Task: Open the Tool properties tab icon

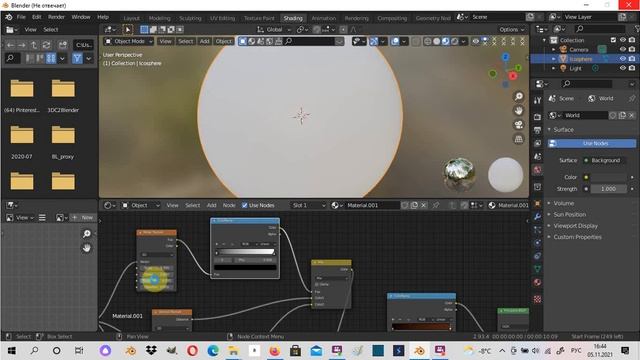Action: (x=537, y=100)
